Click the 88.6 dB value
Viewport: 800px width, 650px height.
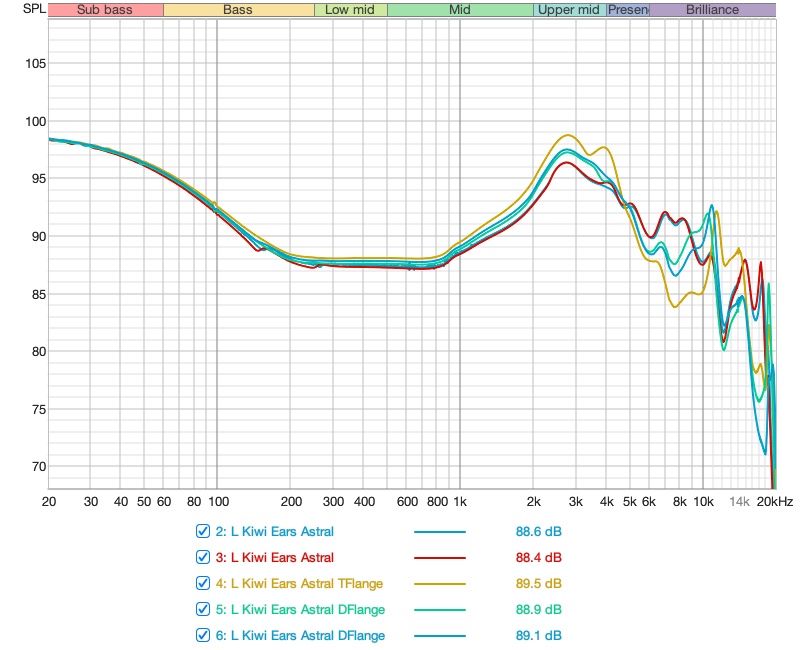[538, 532]
